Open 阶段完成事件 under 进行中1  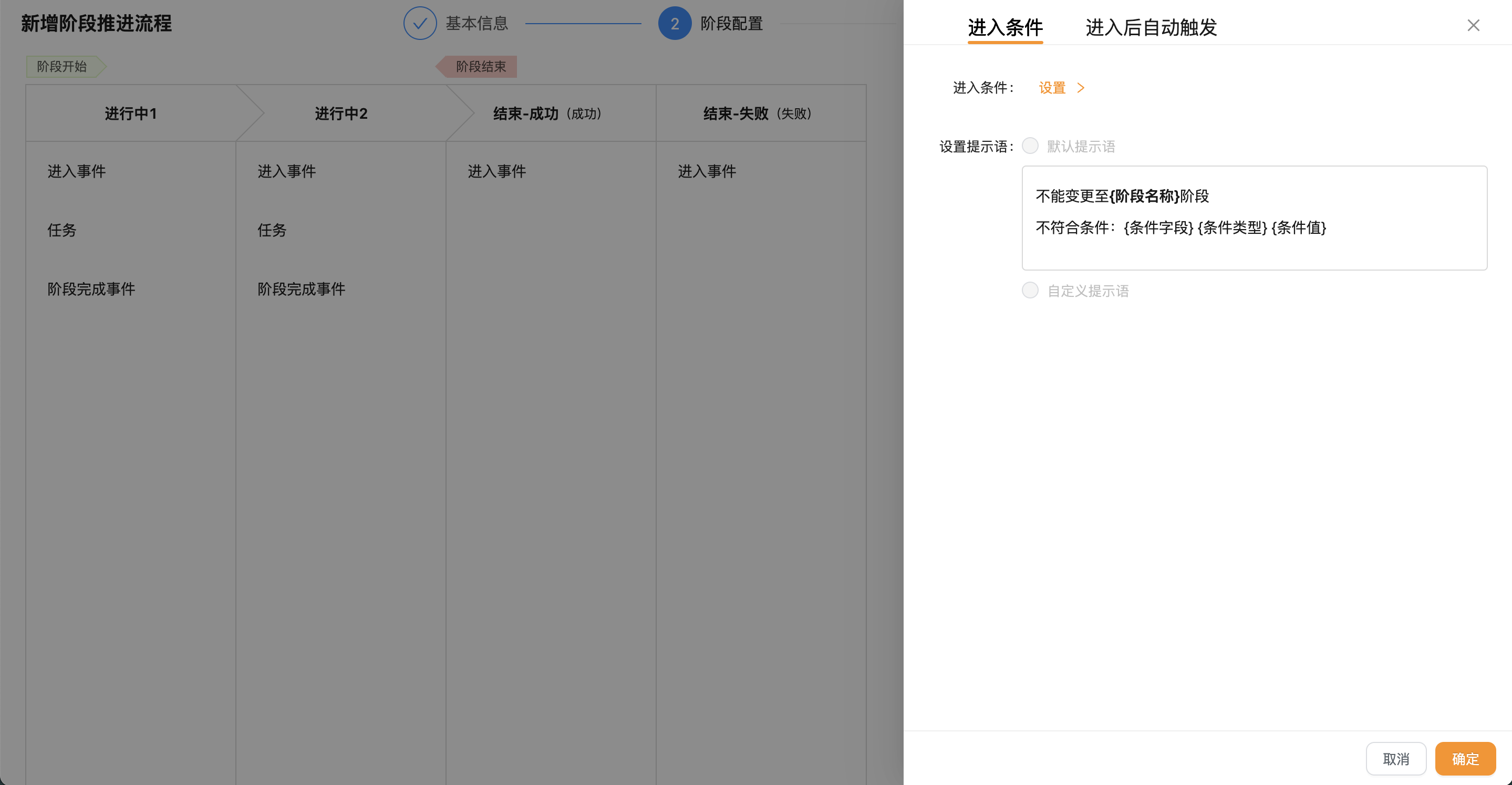coord(91,289)
